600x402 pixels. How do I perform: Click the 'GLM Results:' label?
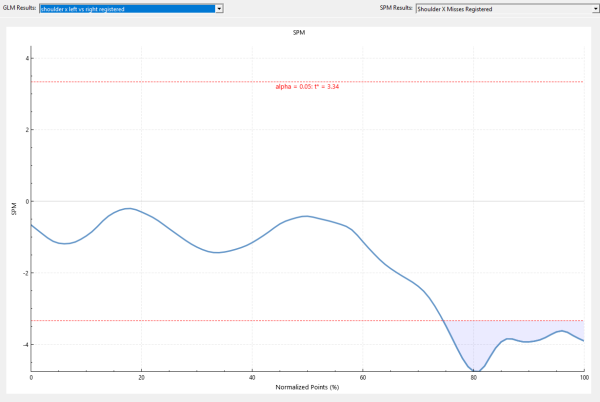coord(20,8)
